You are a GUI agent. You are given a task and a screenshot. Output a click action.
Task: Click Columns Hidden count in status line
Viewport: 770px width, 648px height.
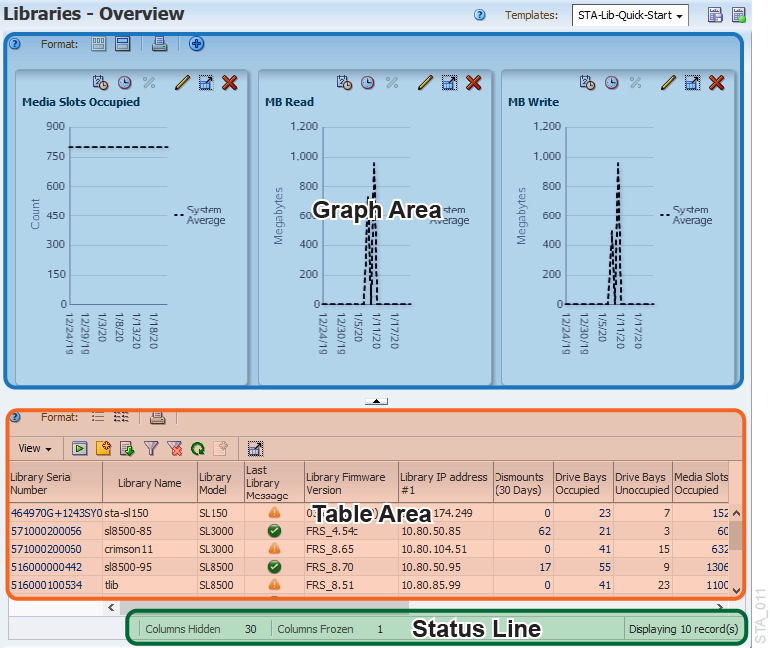point(250,629)
